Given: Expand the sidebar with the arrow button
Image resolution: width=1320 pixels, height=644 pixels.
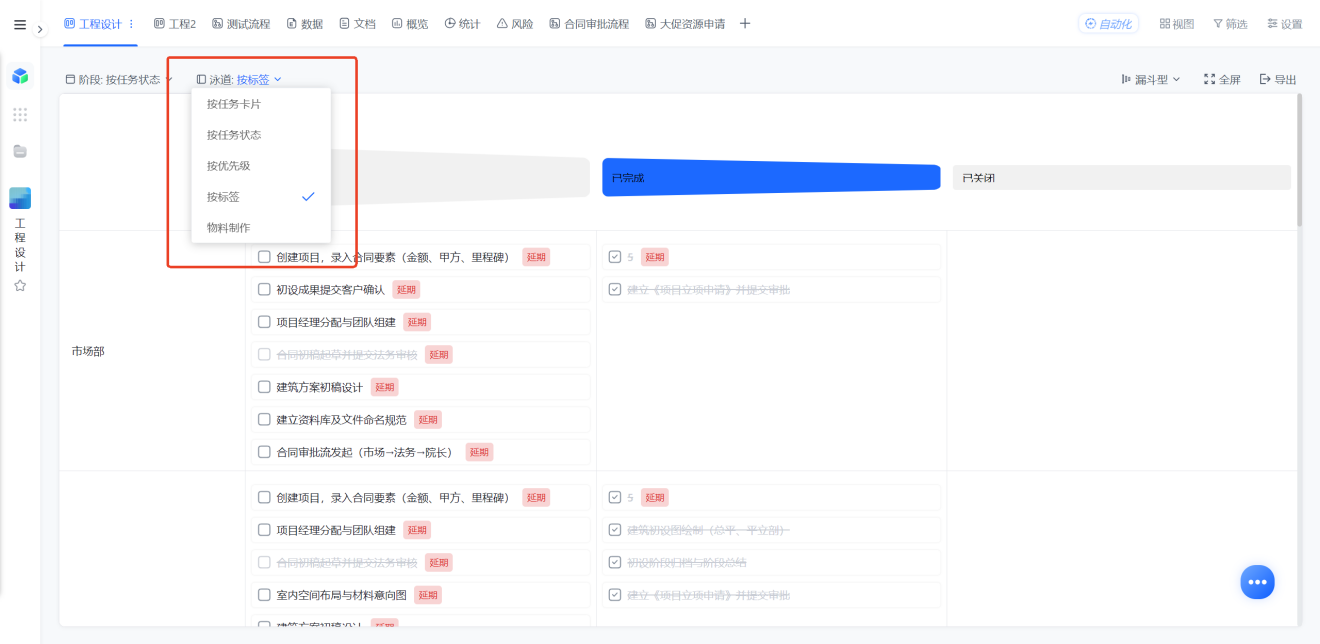Looking at the screenshot, I should [40, 30].
